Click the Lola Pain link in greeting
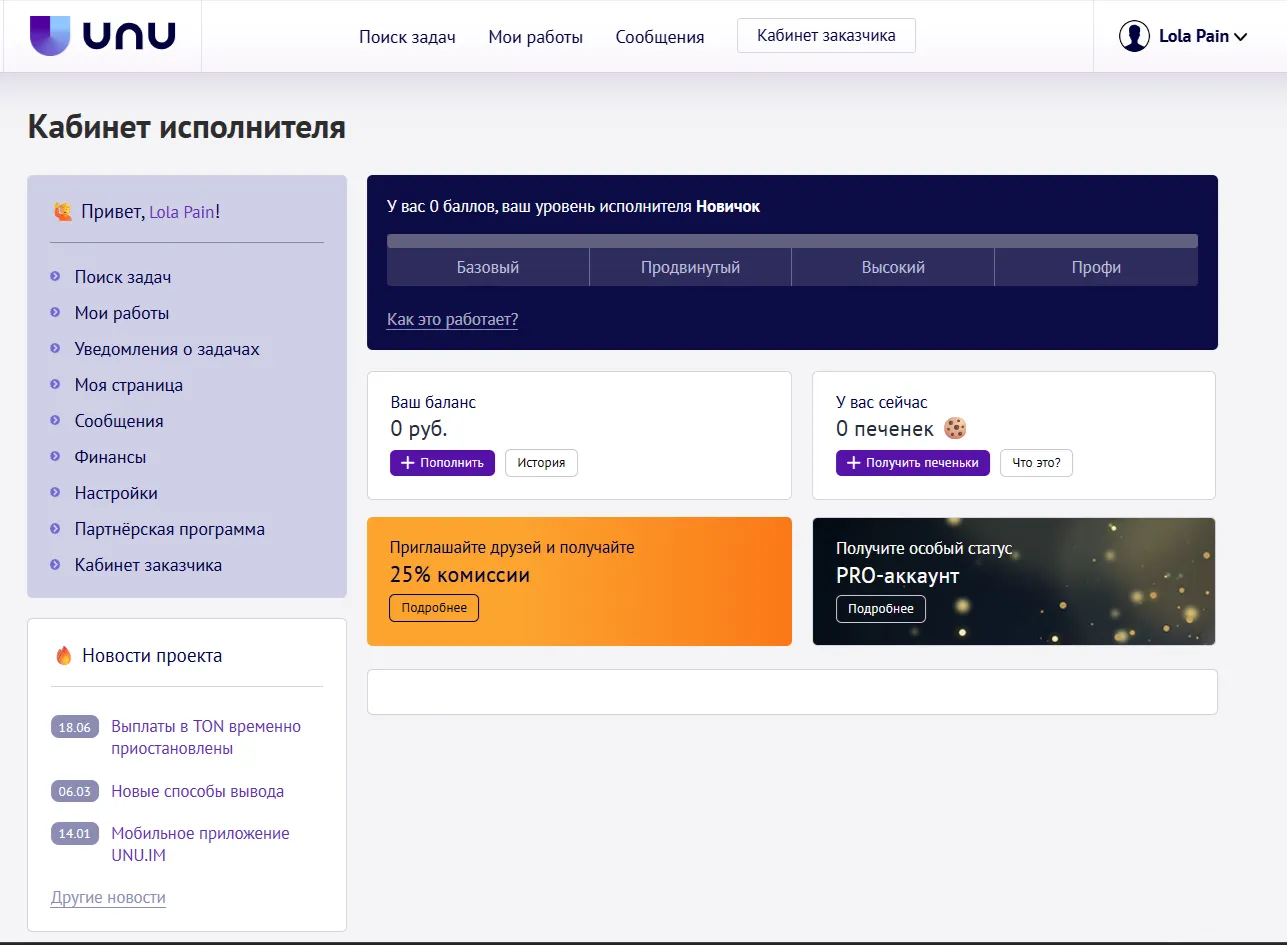The image size is (1287, 945). (182, 212)
